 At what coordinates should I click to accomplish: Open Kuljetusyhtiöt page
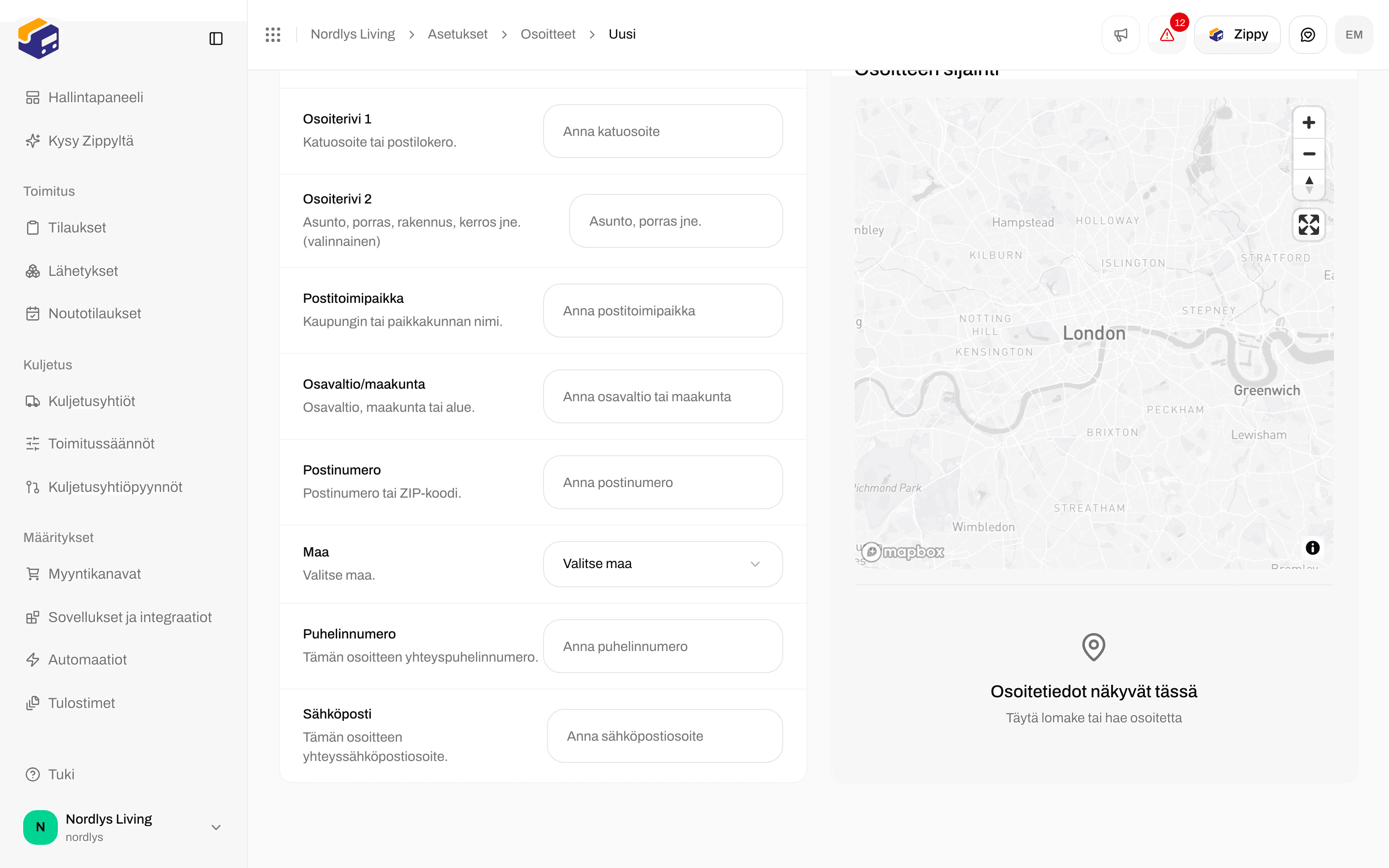click(x=123, y=401)
